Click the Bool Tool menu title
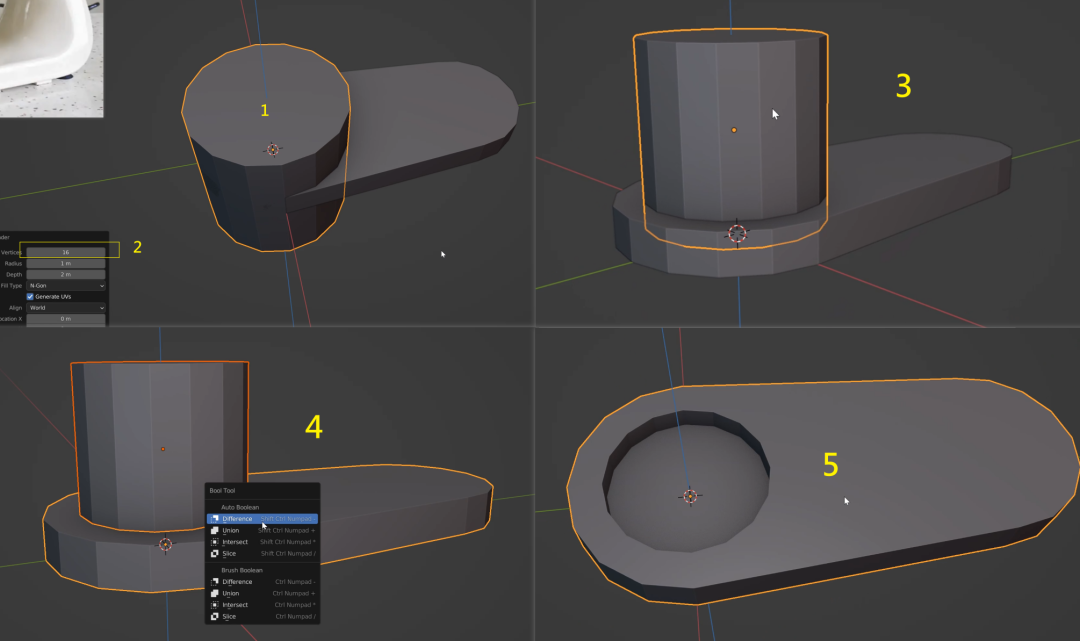 click(x=222, y=491)
